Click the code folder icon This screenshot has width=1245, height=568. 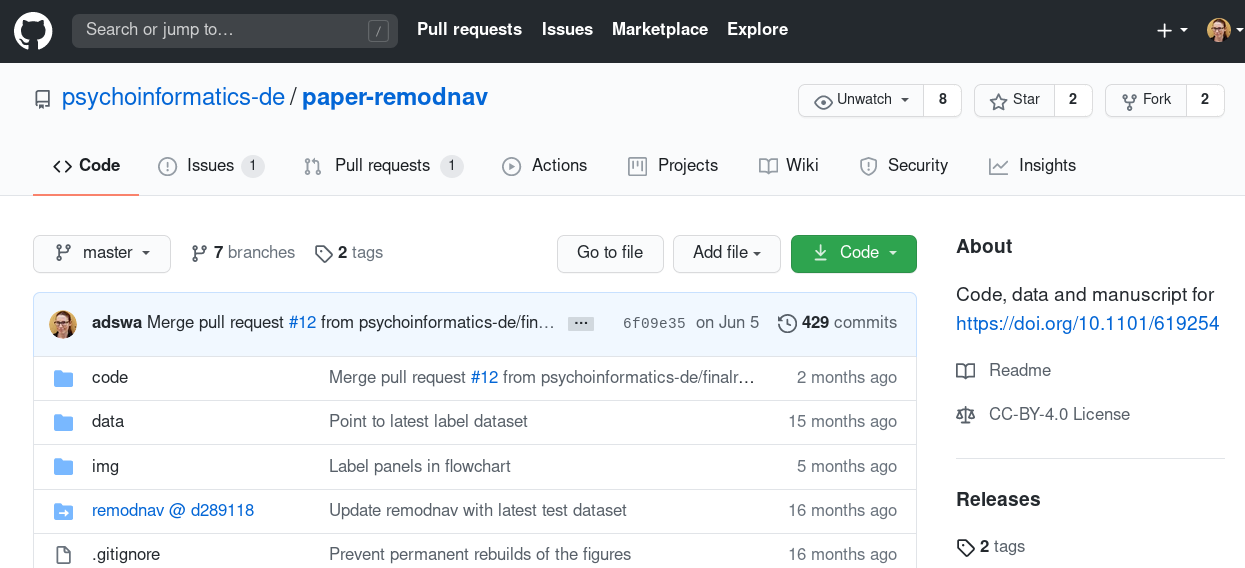coord(64,378)
